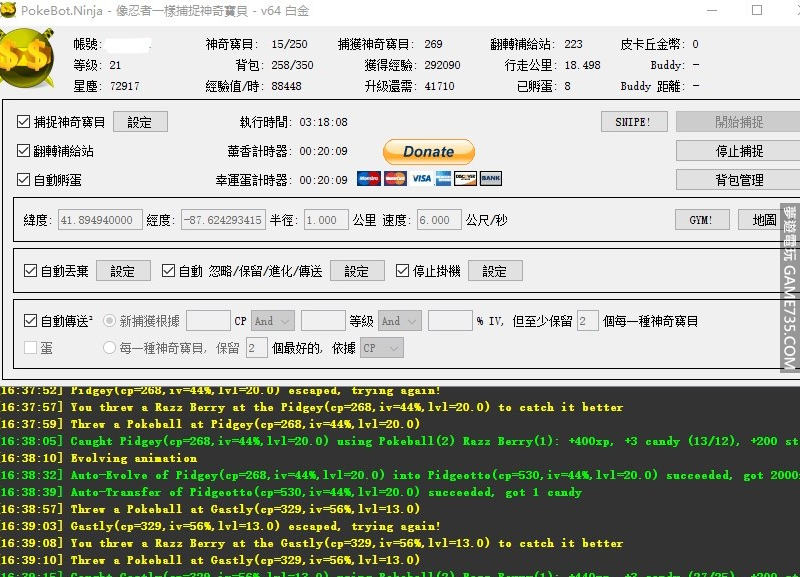Click the 經驗值/時 value 88448
This screenshot has width=800, height=577.
(286, 86)
